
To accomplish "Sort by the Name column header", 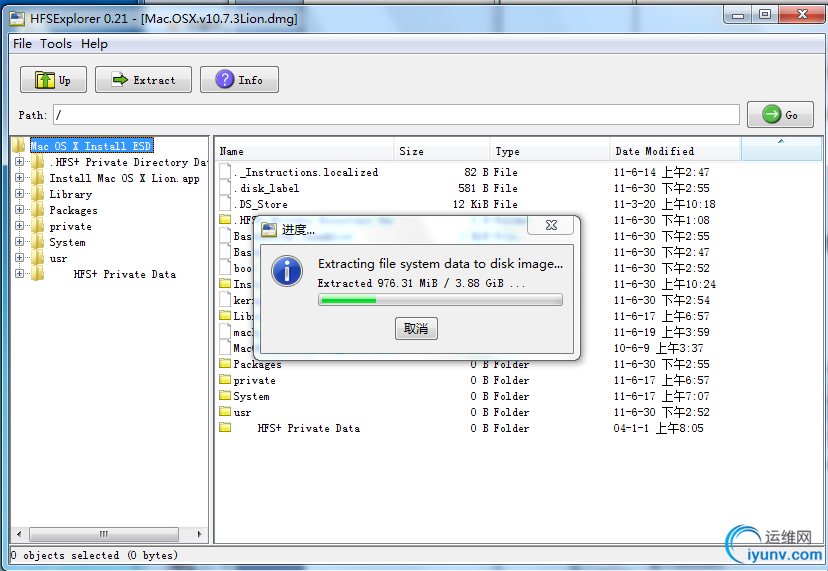I will [305, 151].
